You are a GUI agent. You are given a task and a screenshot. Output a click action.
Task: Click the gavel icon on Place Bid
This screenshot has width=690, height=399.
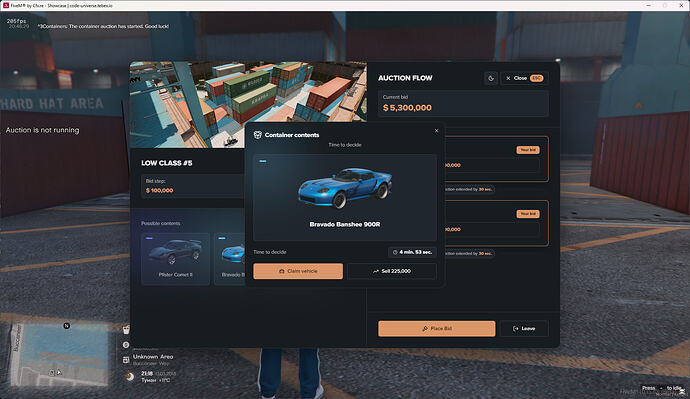425,329
